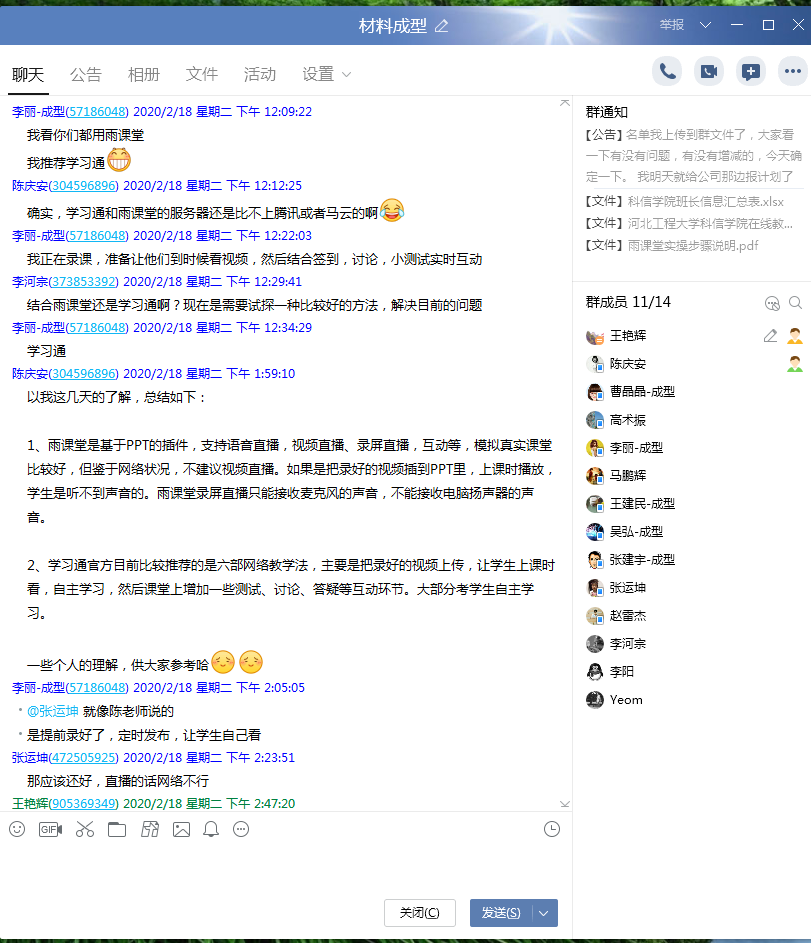This screenshot has width=811, height=943.
Task: Start a group video call
Action: pos(709,71)
